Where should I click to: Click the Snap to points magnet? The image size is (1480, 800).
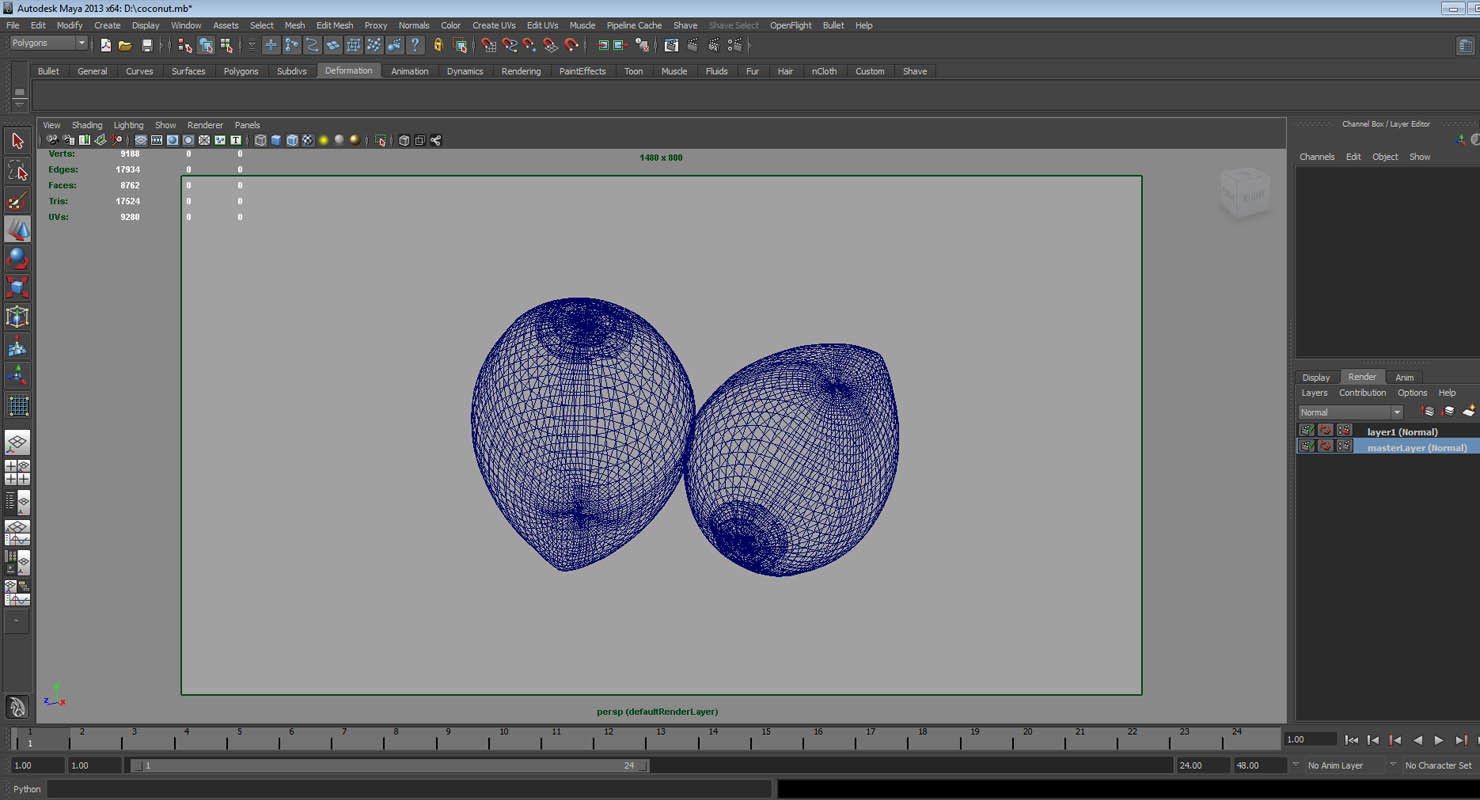pos(529,45)
